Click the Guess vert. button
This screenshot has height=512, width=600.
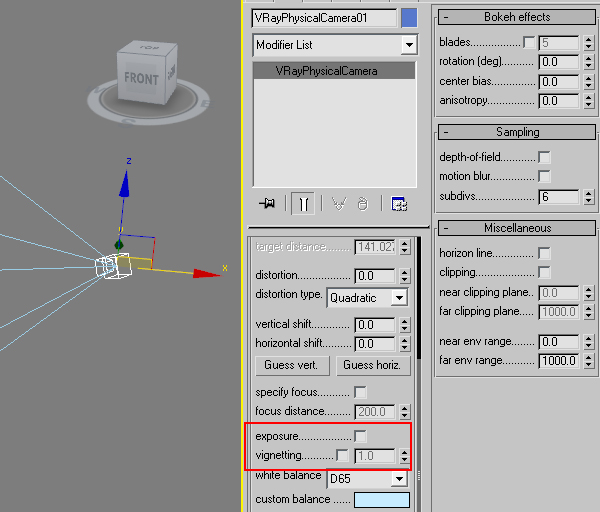pyautogui.click(x=291, y=365)
